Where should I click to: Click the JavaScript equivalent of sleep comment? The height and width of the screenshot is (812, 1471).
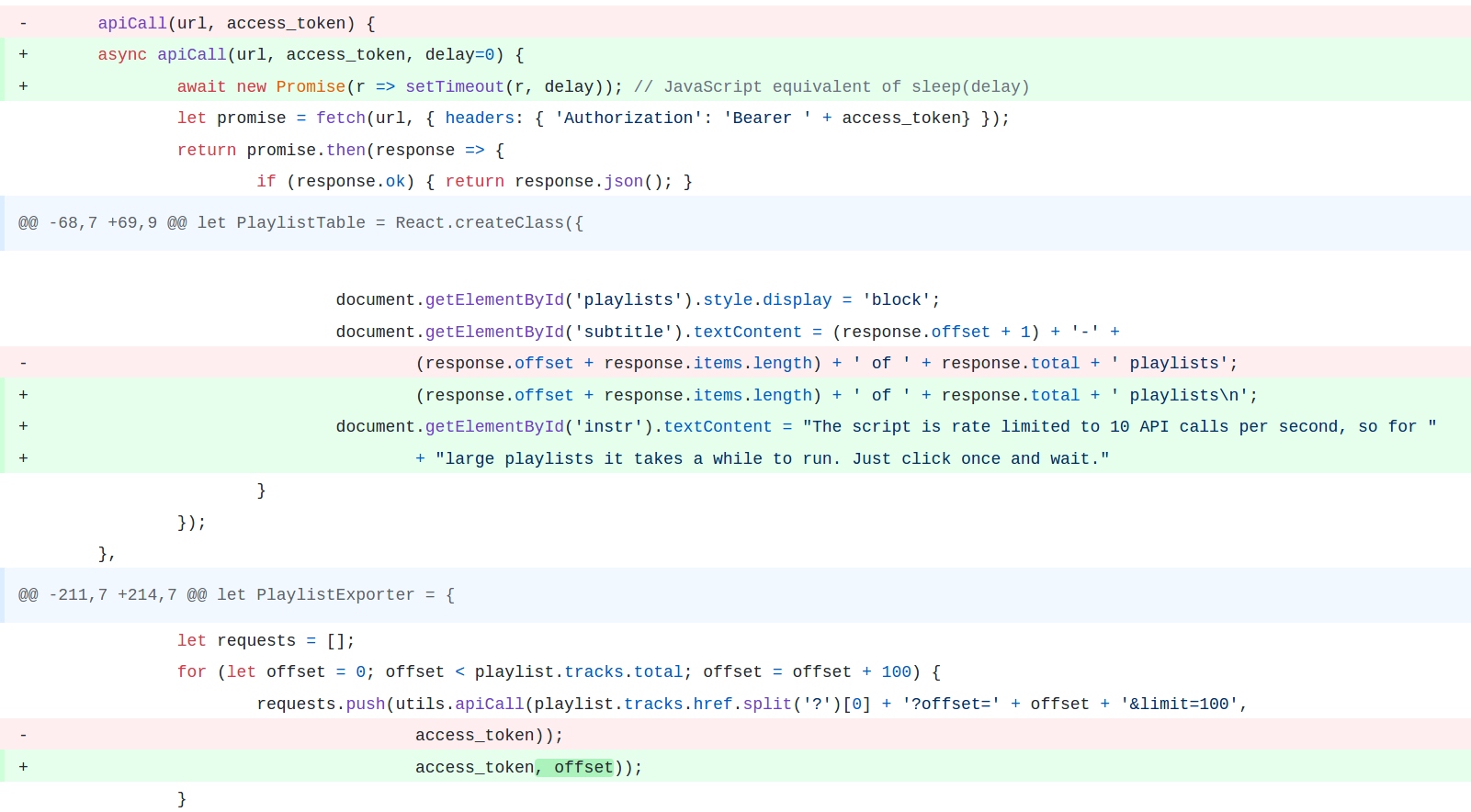point(832,86)
